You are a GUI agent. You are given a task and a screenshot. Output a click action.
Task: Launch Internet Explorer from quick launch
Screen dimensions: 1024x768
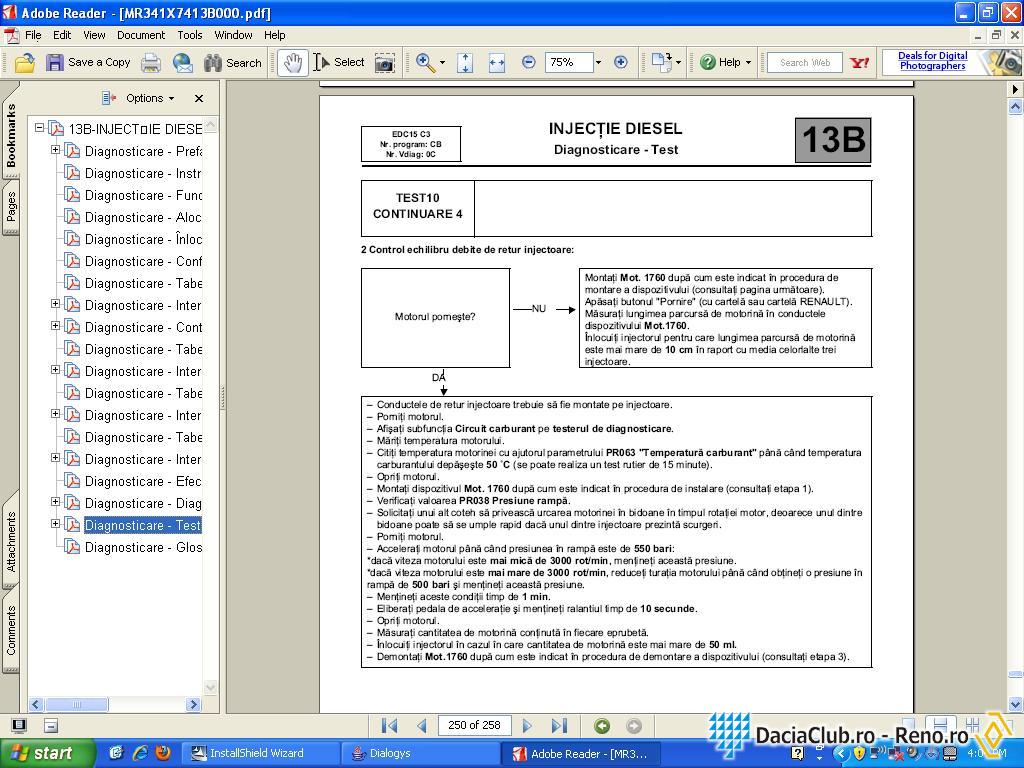140,753
